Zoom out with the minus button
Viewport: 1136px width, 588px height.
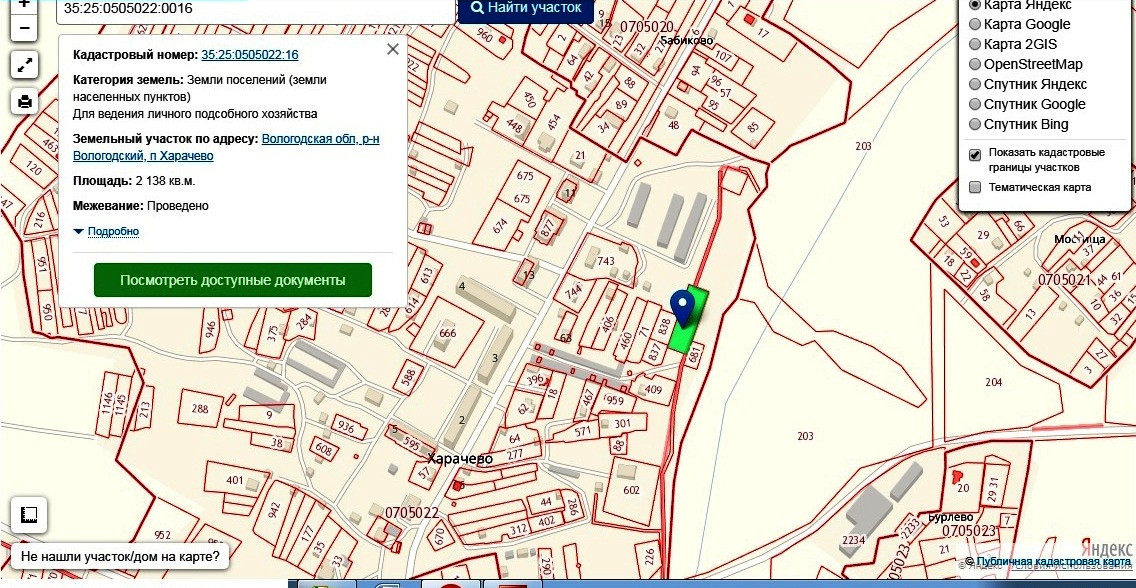pyautogui.click(x=25, y=28)
